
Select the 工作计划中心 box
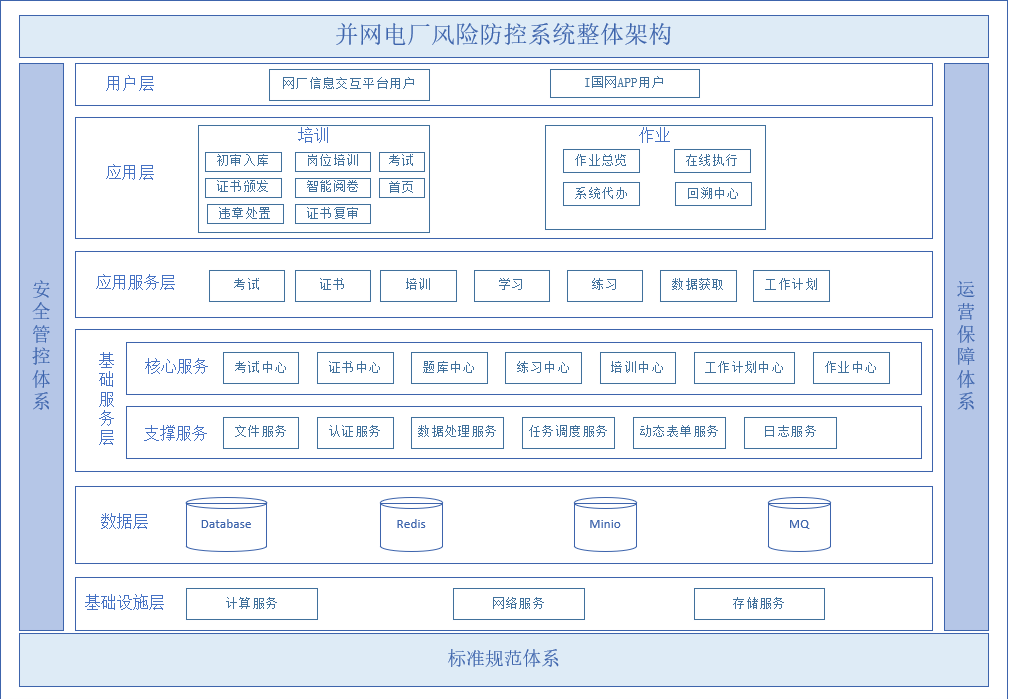click(744, 368)
